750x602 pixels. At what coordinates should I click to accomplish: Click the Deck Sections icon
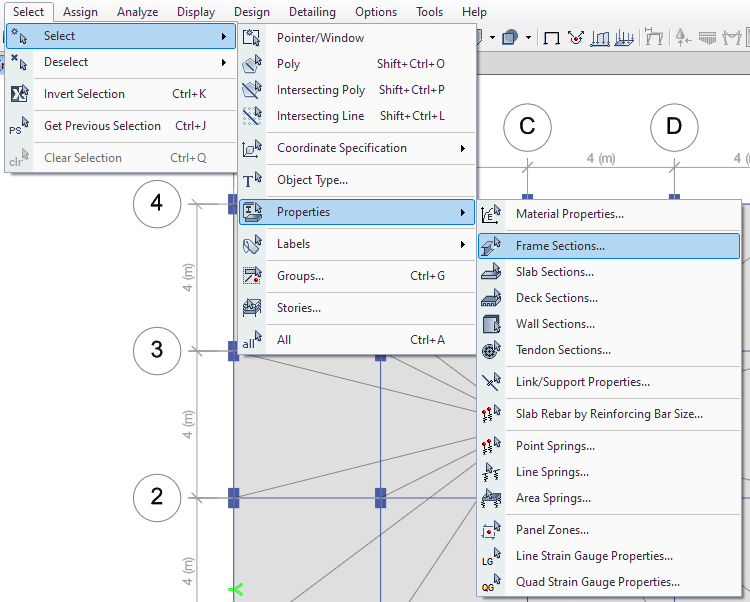491,298
